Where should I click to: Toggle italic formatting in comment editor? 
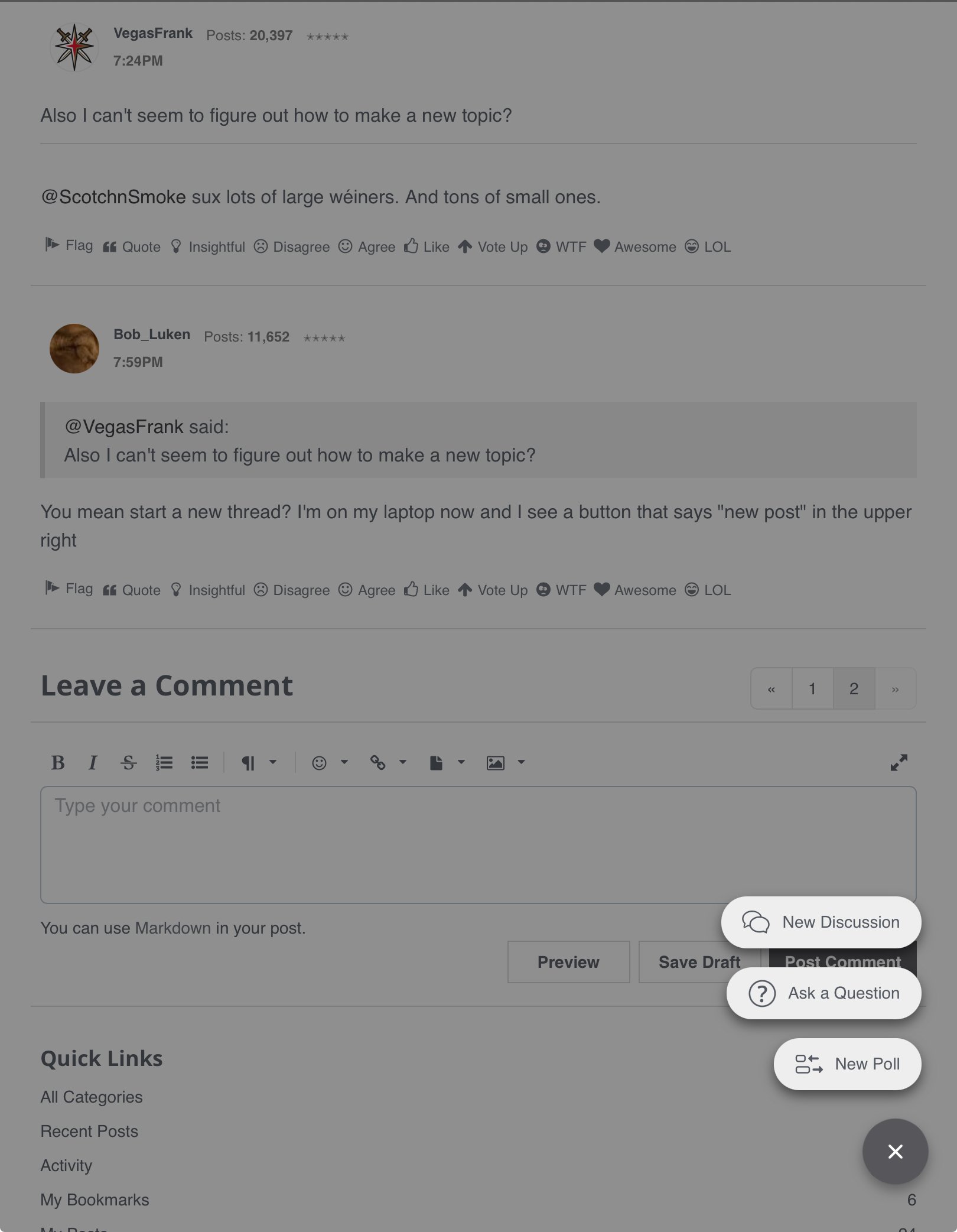click(x=93, y=763)
